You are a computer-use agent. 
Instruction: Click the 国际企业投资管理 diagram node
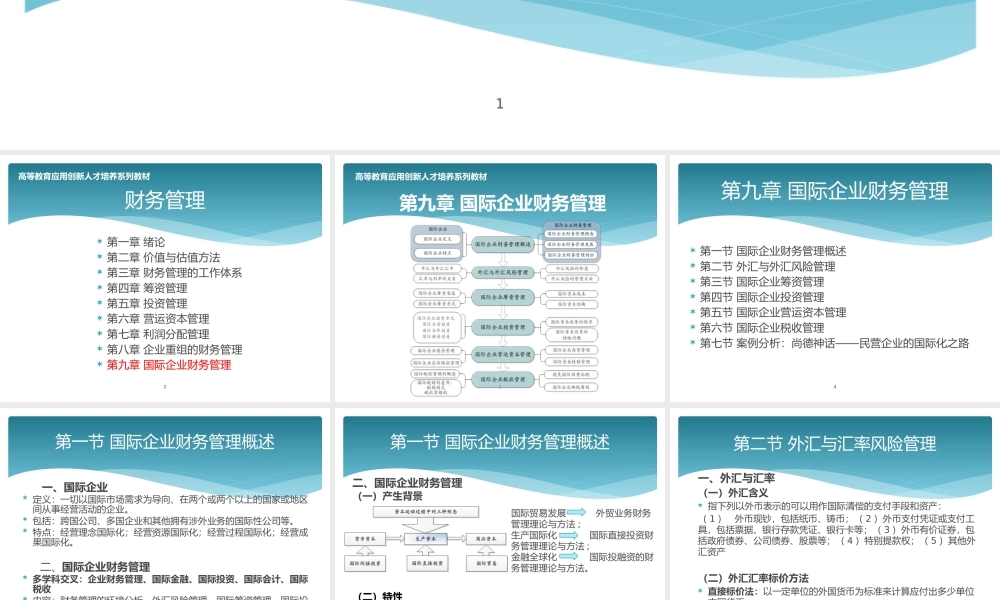click(x=503, y=328)
